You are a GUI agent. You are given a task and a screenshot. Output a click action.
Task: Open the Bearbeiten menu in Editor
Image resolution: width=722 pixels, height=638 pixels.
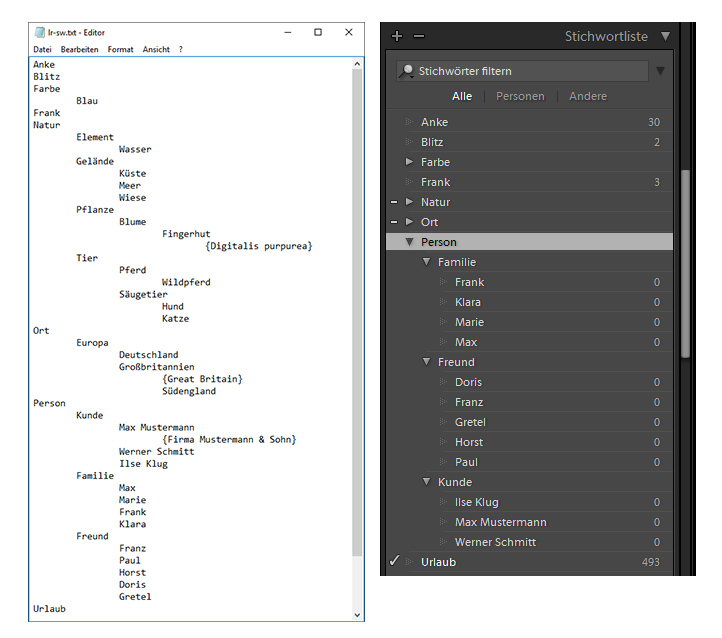[x=80, y=49]
